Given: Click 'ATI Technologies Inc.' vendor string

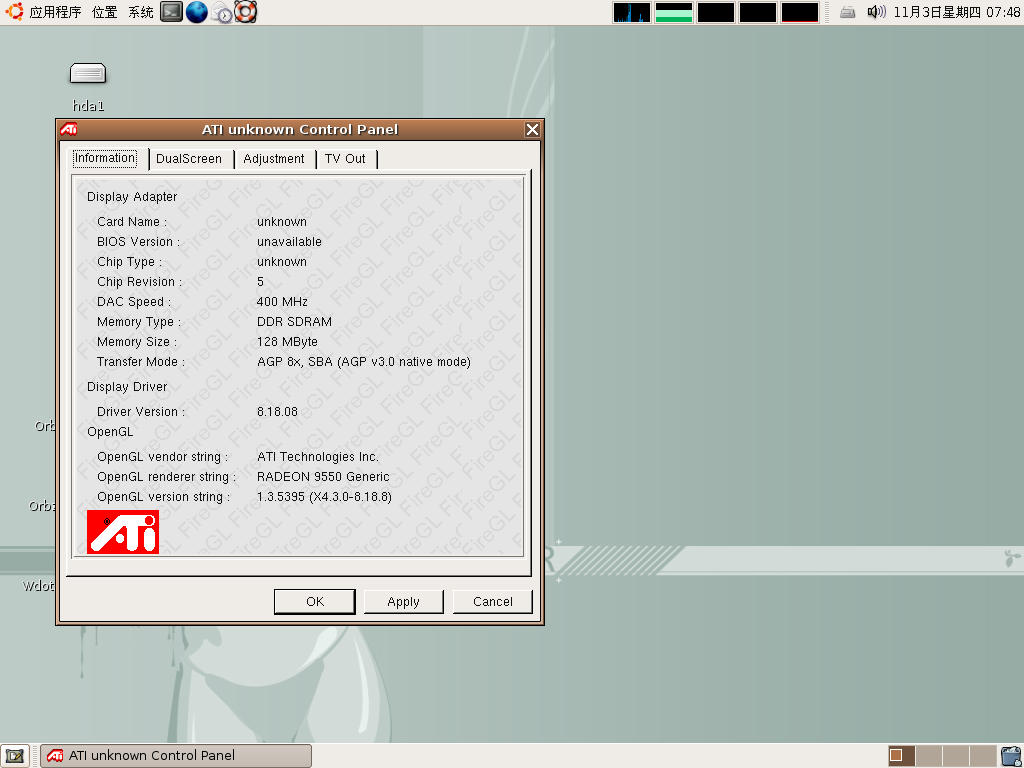Looking at the screenshot, I should point(318,456).
